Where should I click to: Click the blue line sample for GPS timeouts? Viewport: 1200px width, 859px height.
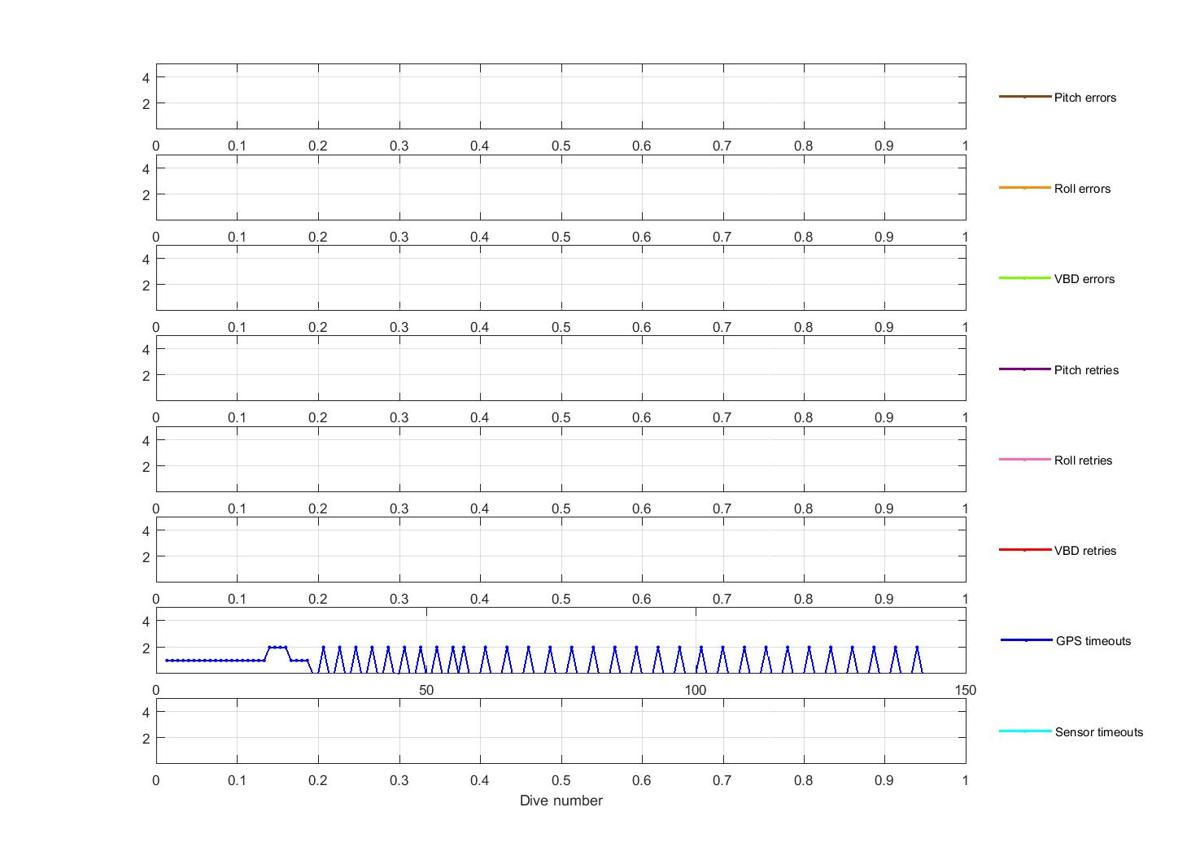1026,640
